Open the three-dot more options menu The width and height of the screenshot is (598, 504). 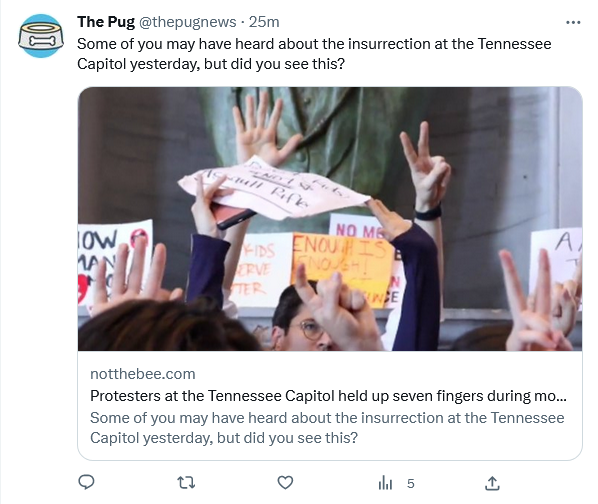(x=573, y=23)
